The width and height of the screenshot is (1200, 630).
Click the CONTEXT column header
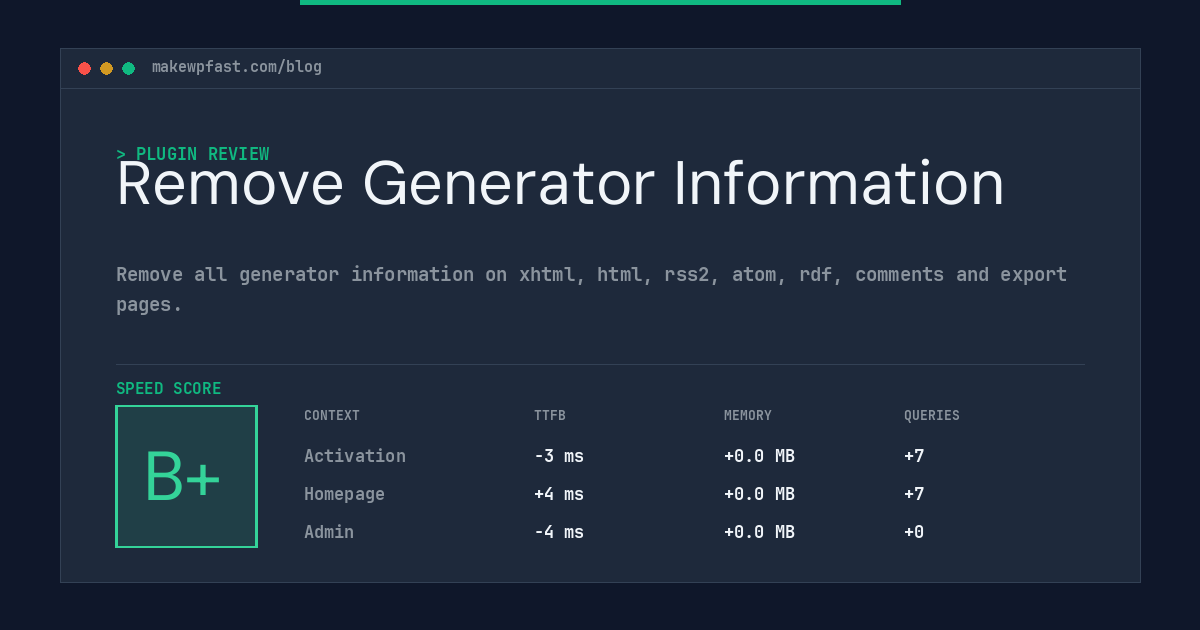(x=332, y=416)
